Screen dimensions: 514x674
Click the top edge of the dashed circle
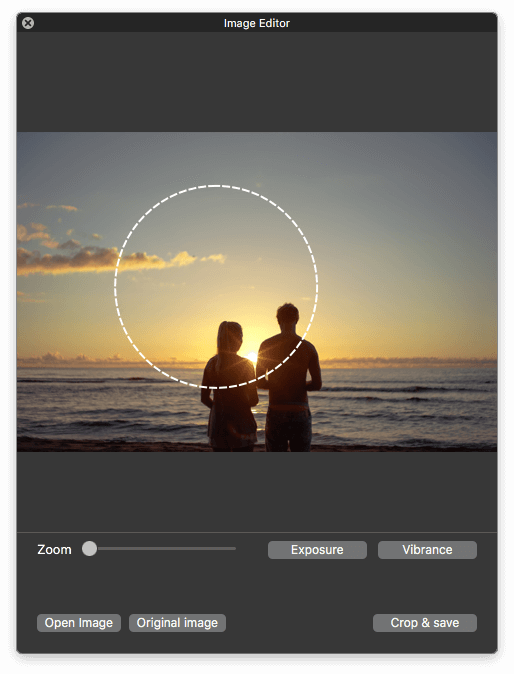click(x=216, y=186)
